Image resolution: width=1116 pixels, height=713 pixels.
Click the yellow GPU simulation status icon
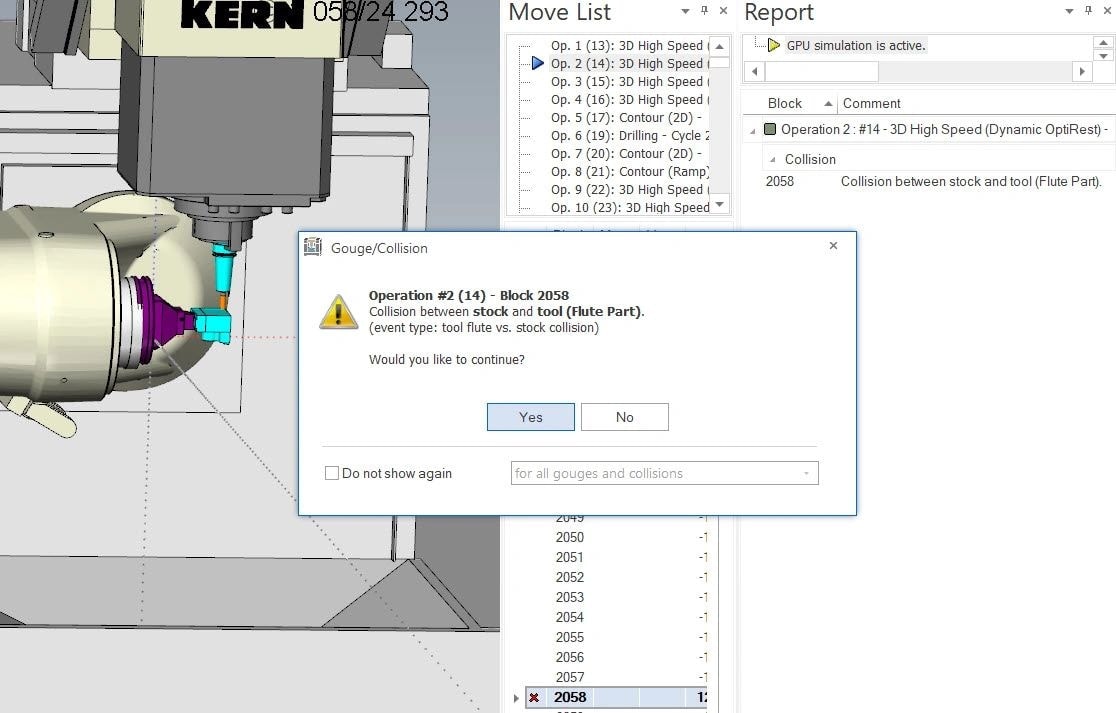pos(774,46)
